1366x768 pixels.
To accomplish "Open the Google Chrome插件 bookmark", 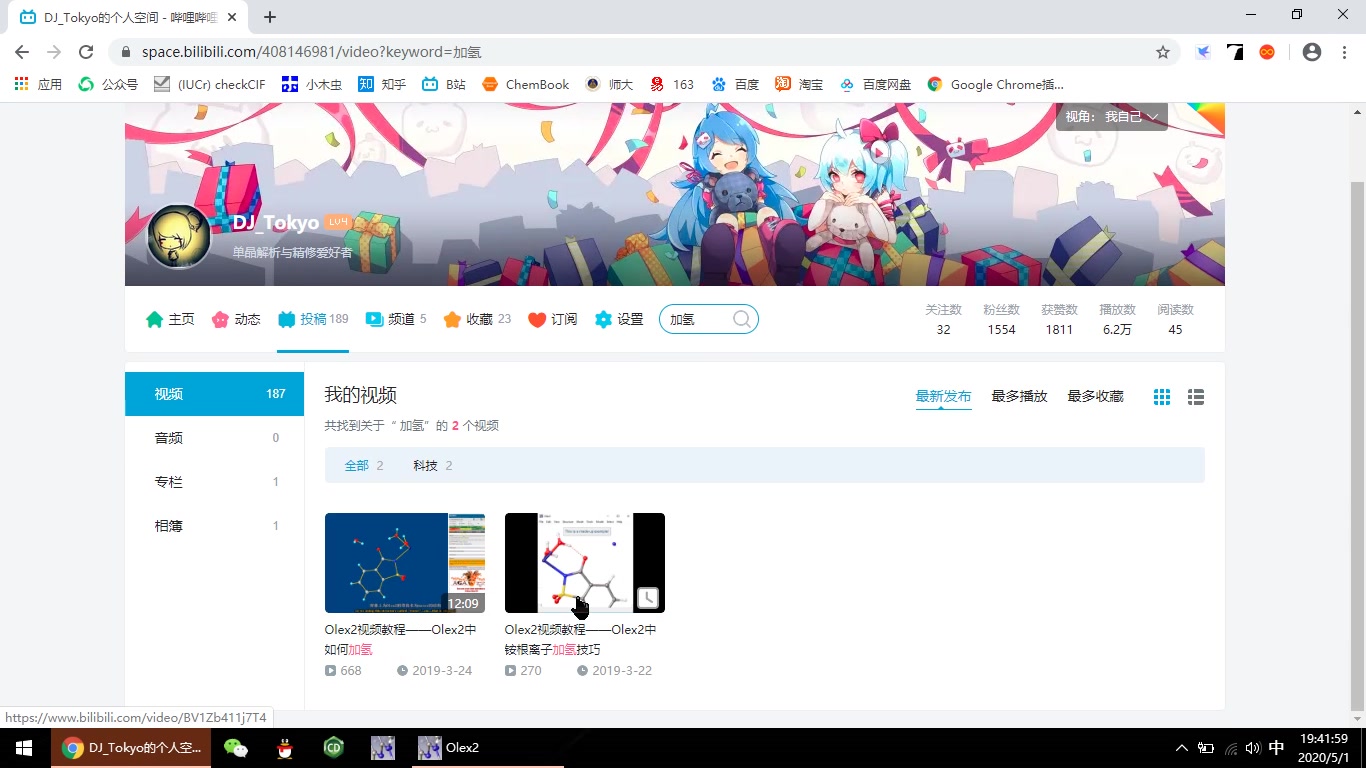I will pos(996,85).
